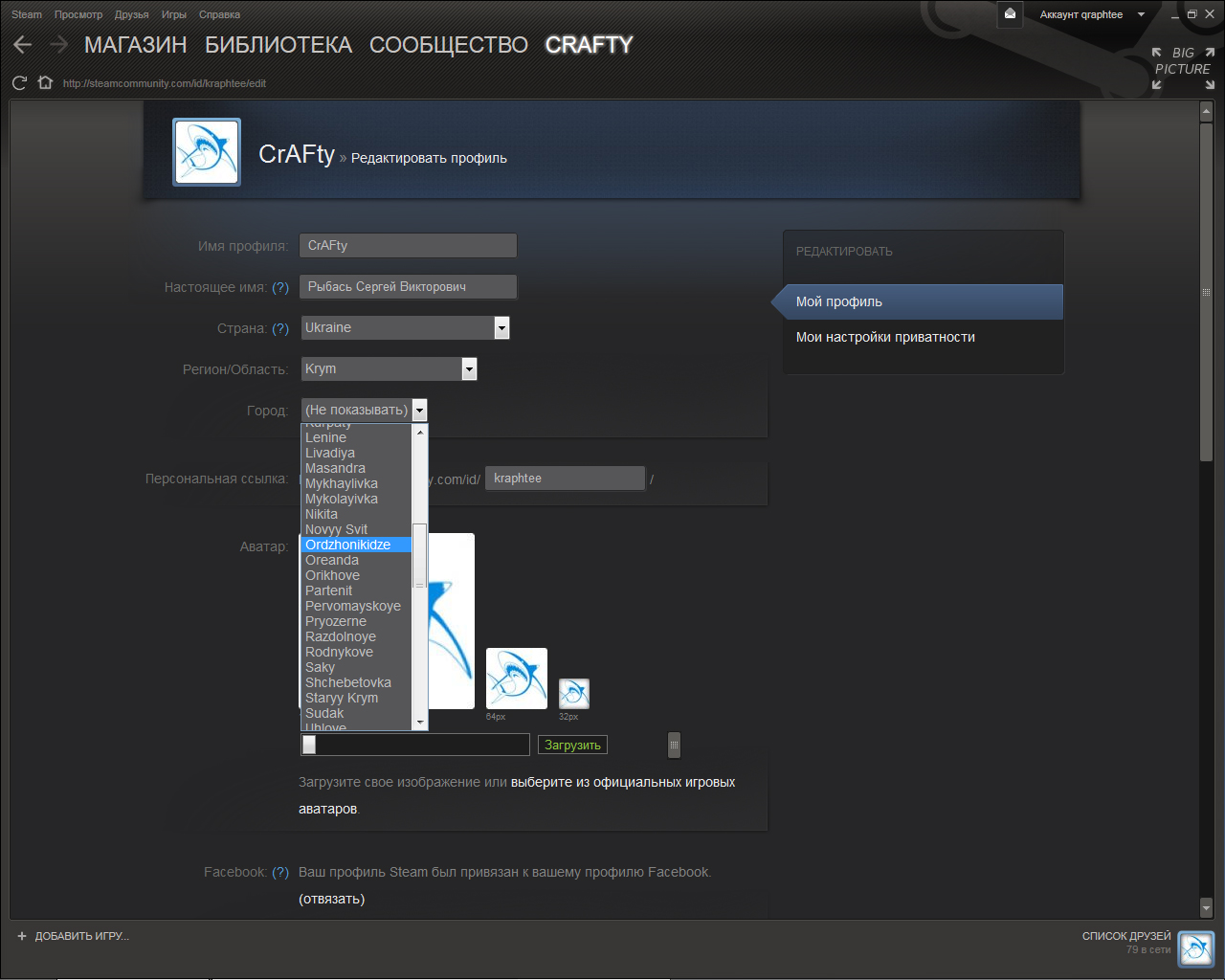Image resolution: width=1225 pixels, height=980 pixels.
Task: Select Sudak in city list
Action: 357,713
